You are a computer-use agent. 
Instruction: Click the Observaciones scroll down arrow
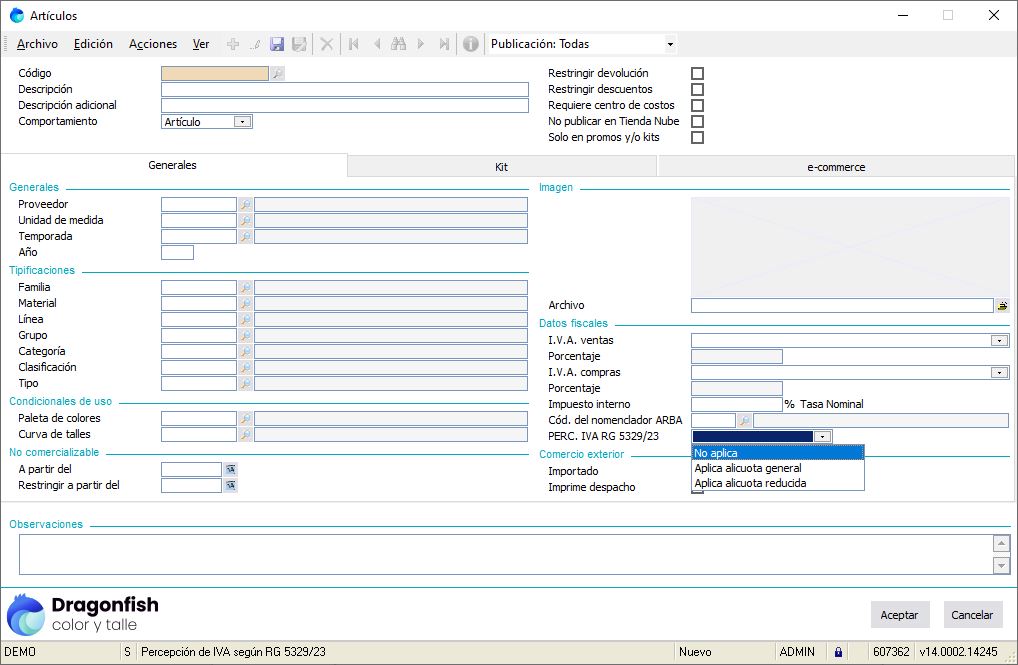(1002, 566)
